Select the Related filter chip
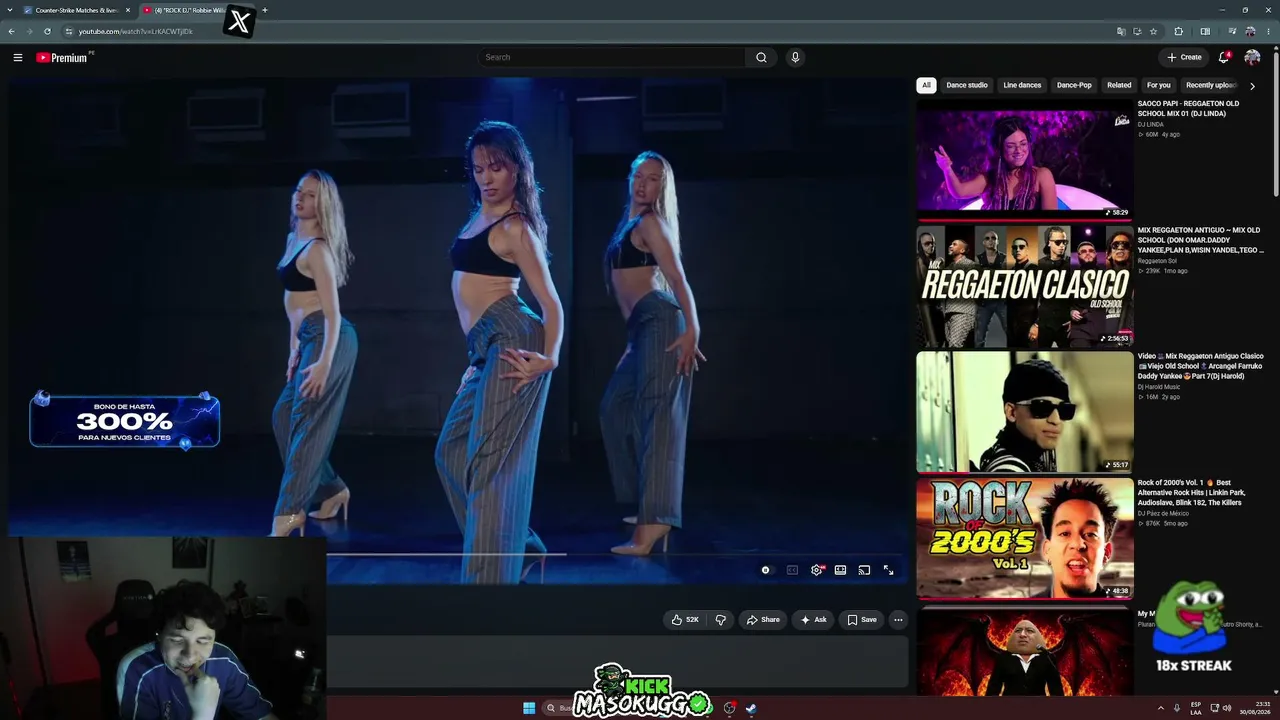 point(1119,85)
